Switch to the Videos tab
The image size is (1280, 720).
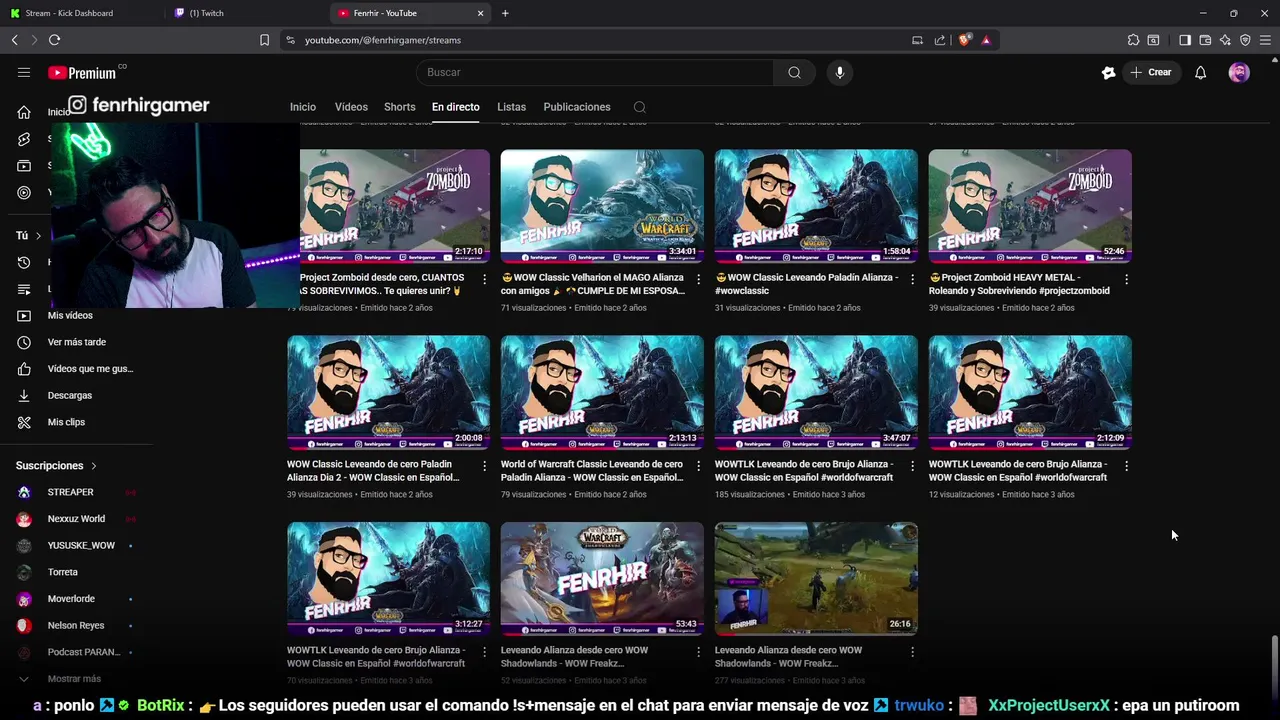[x=351, y=107]
